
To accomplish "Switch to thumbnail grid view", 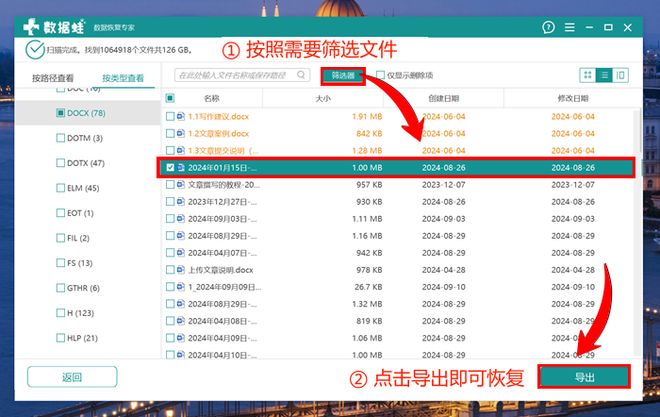I will (588, 75).
